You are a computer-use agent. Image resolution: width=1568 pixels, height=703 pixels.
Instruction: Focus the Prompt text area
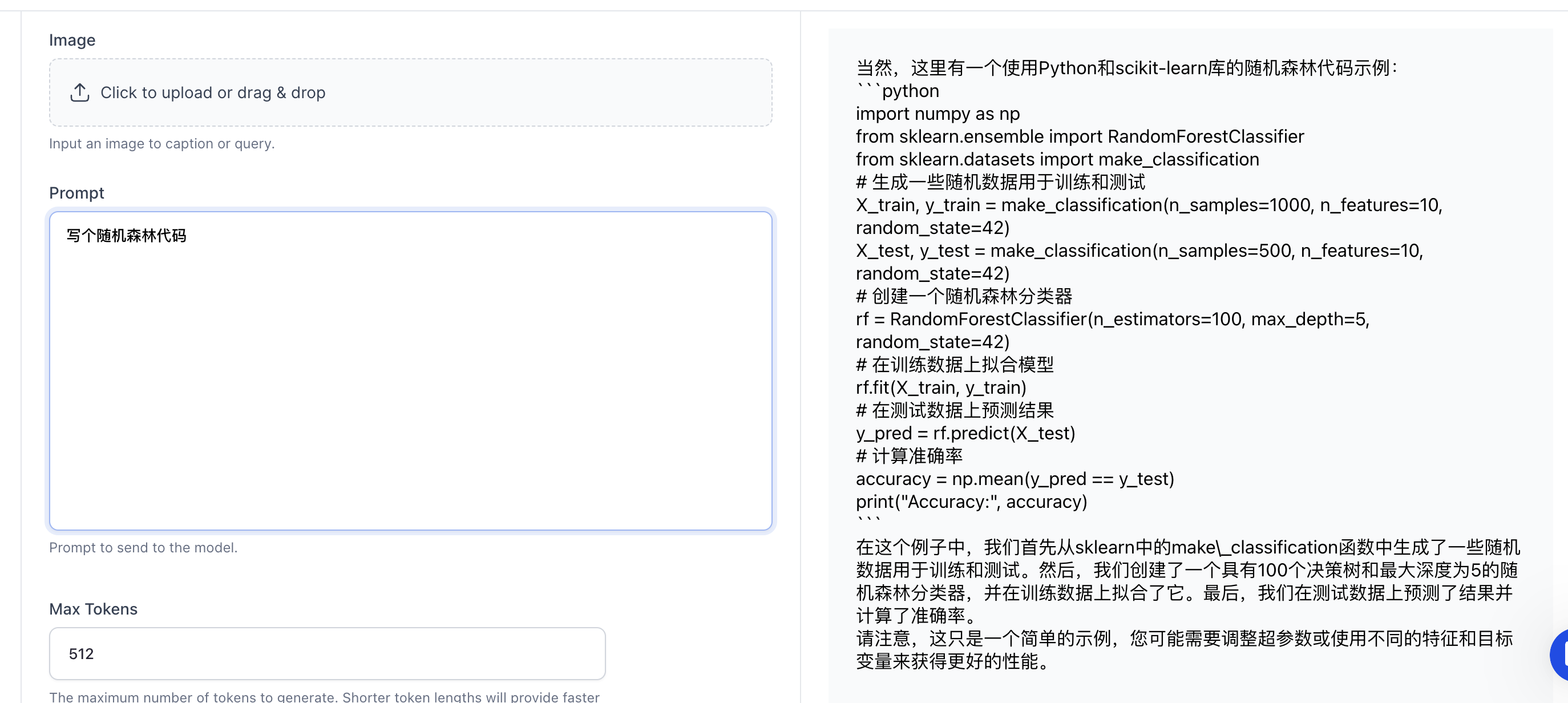410,371
